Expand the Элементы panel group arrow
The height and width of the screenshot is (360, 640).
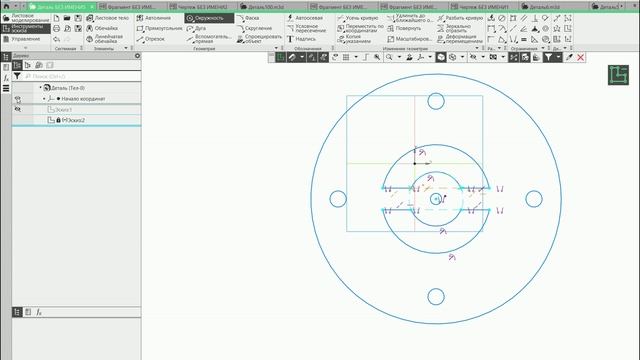tap(126, 48)
